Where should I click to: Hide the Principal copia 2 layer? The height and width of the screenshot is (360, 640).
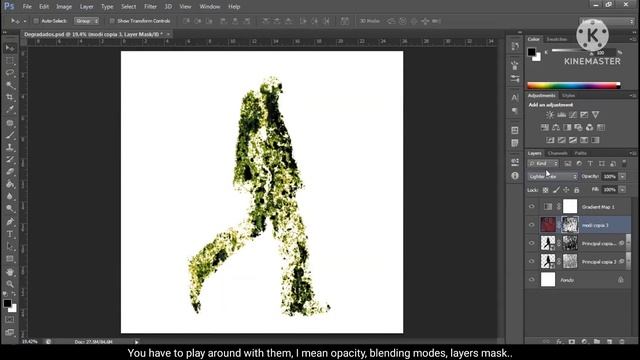pyautogui.click(x=531, y=261)
